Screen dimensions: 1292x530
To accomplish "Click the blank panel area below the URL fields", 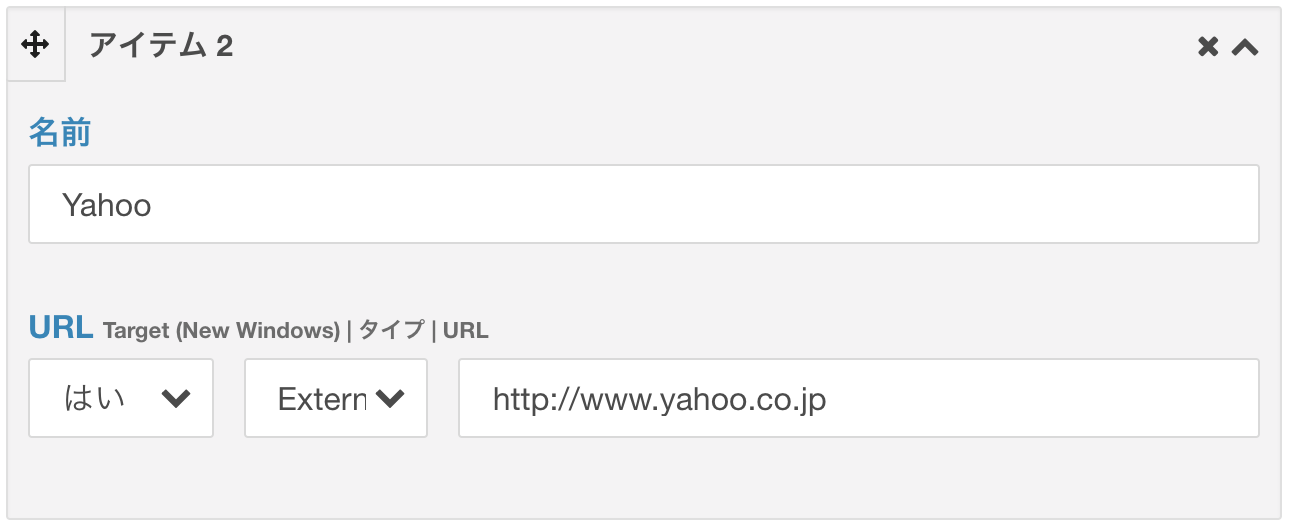I will click(x=643, y=478).
